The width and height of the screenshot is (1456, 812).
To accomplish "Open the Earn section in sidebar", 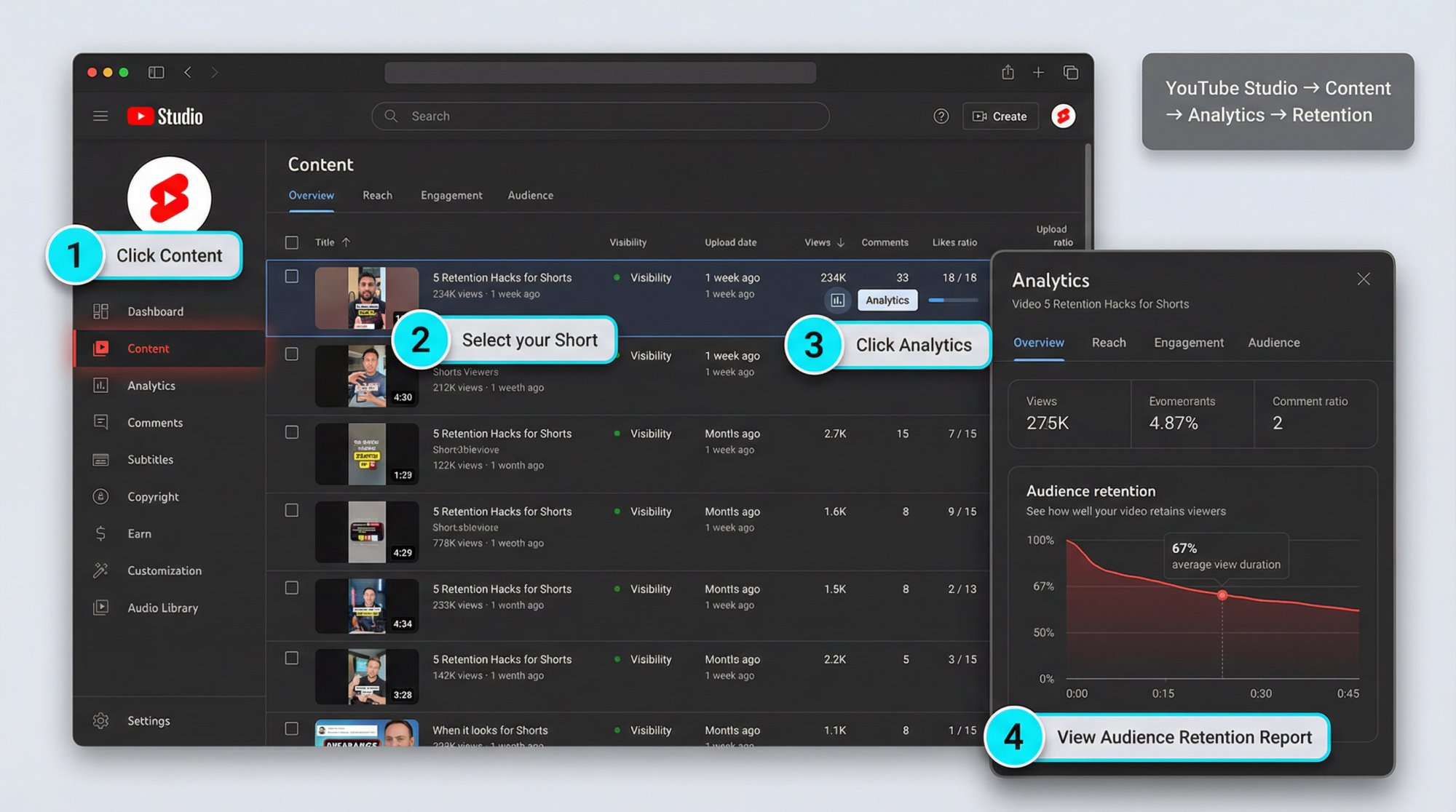I will [141, 533].
